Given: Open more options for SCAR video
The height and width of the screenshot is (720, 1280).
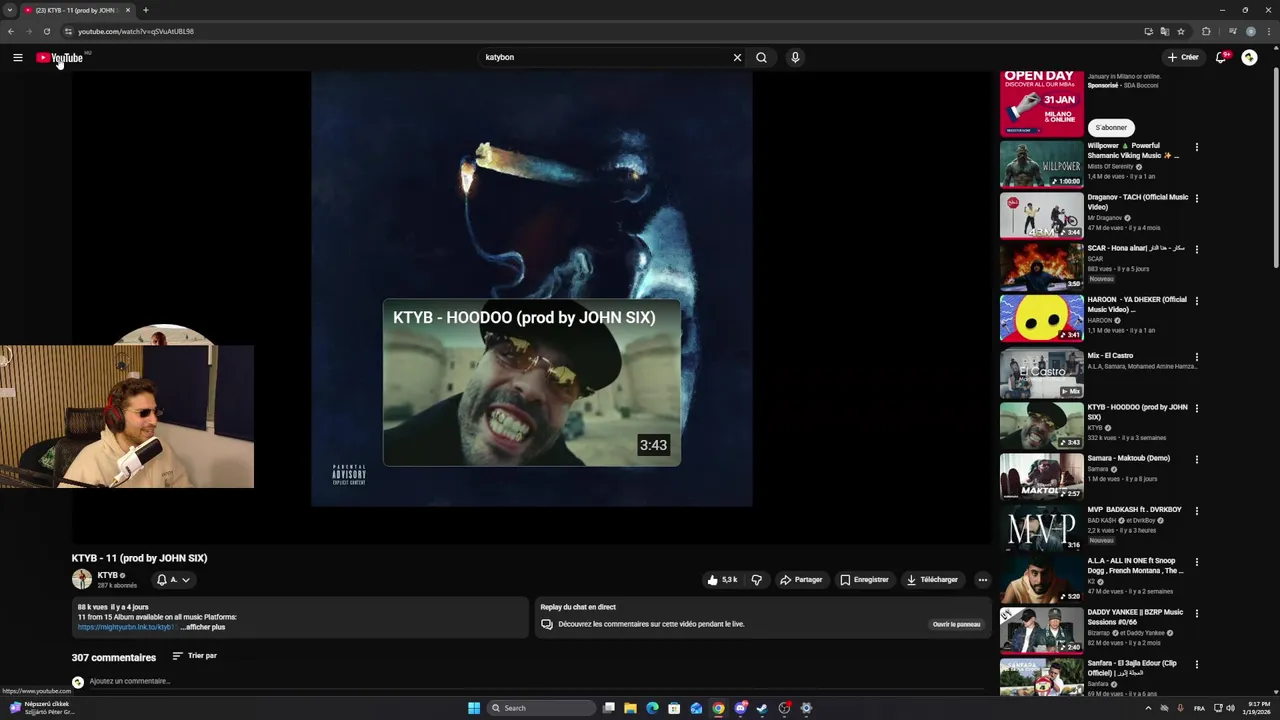Looking at the screenshot, I should click(x=1196, y=249).
